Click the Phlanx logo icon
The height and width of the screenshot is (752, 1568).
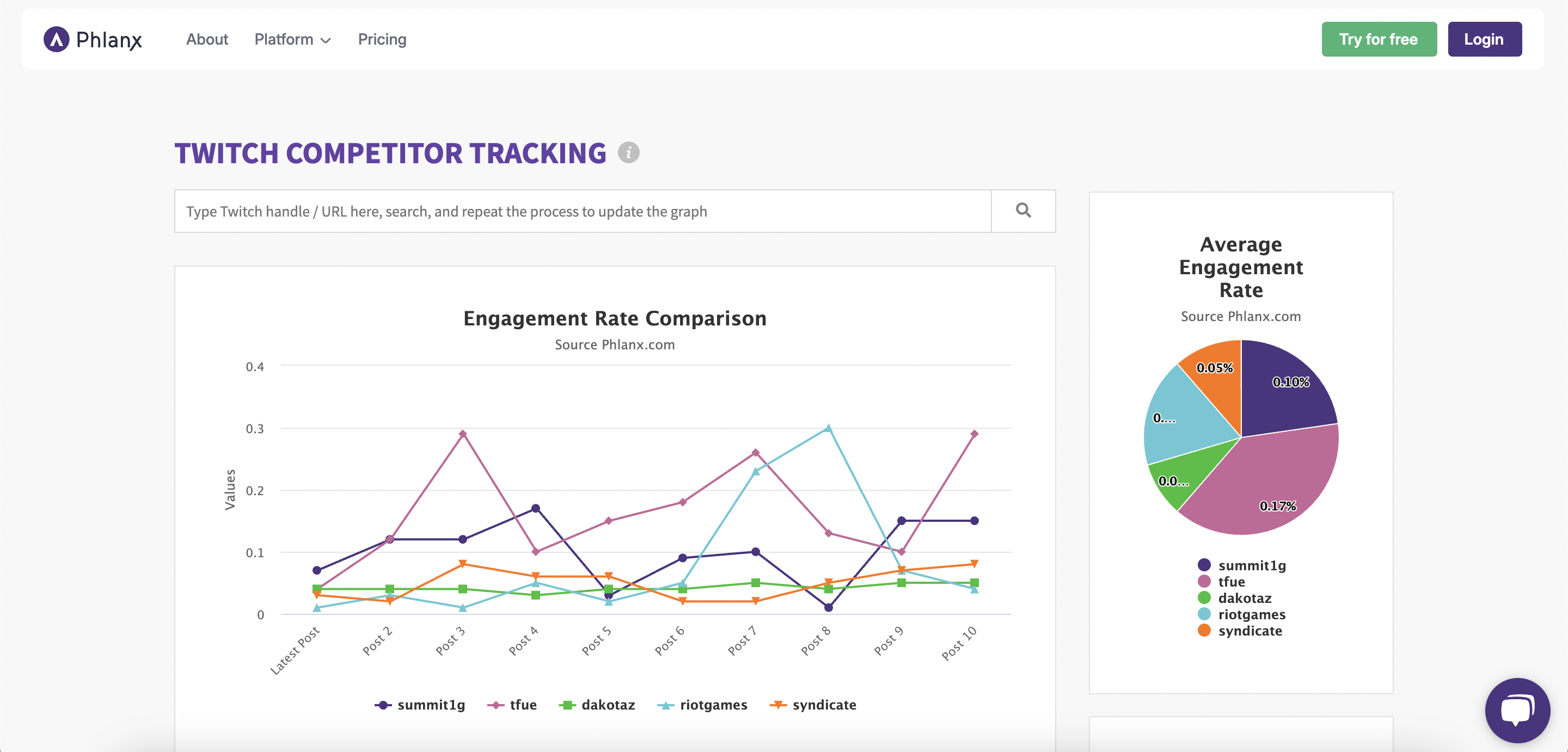[x=56, y=40]
